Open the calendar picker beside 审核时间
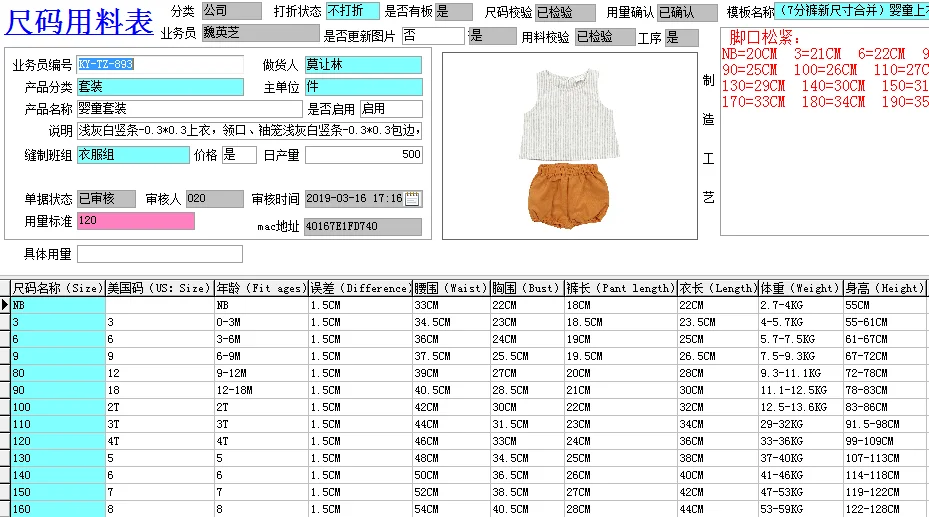The image size is (929, 517). 412,198
